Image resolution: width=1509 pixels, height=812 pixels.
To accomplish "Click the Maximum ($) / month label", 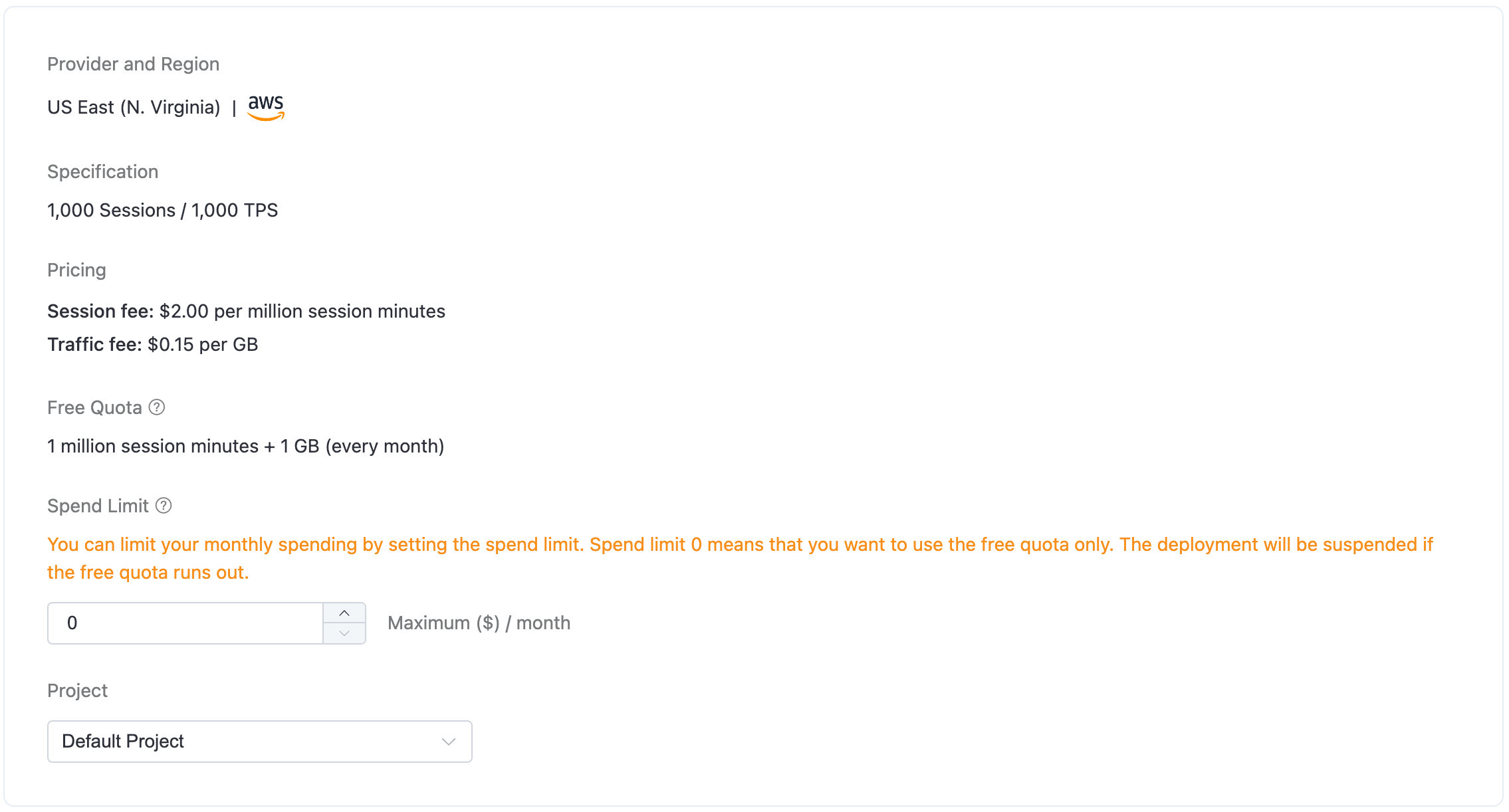I will tap(479, 623).
